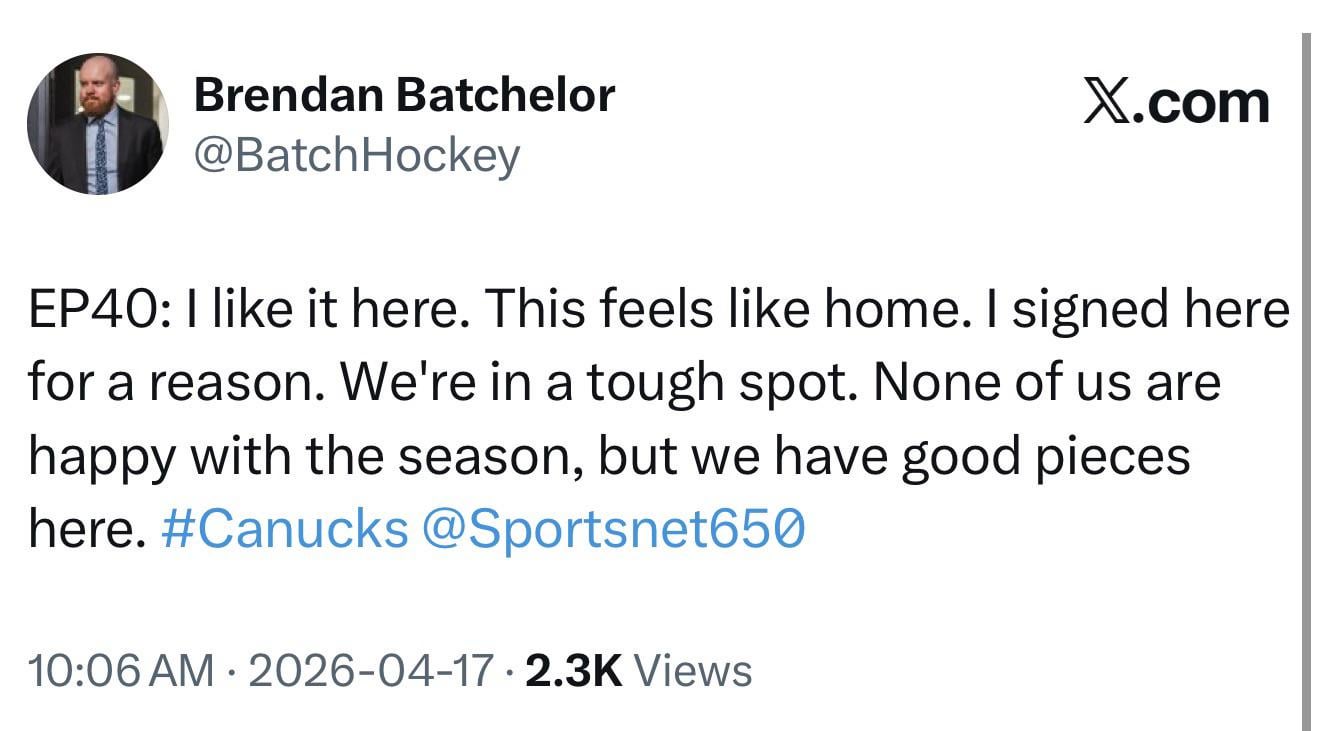This screenshot has height=731, width=1320.
Task: Click the vertical scrollbar on right edge
Action: pyautogui.click(x=1306, y=380)
